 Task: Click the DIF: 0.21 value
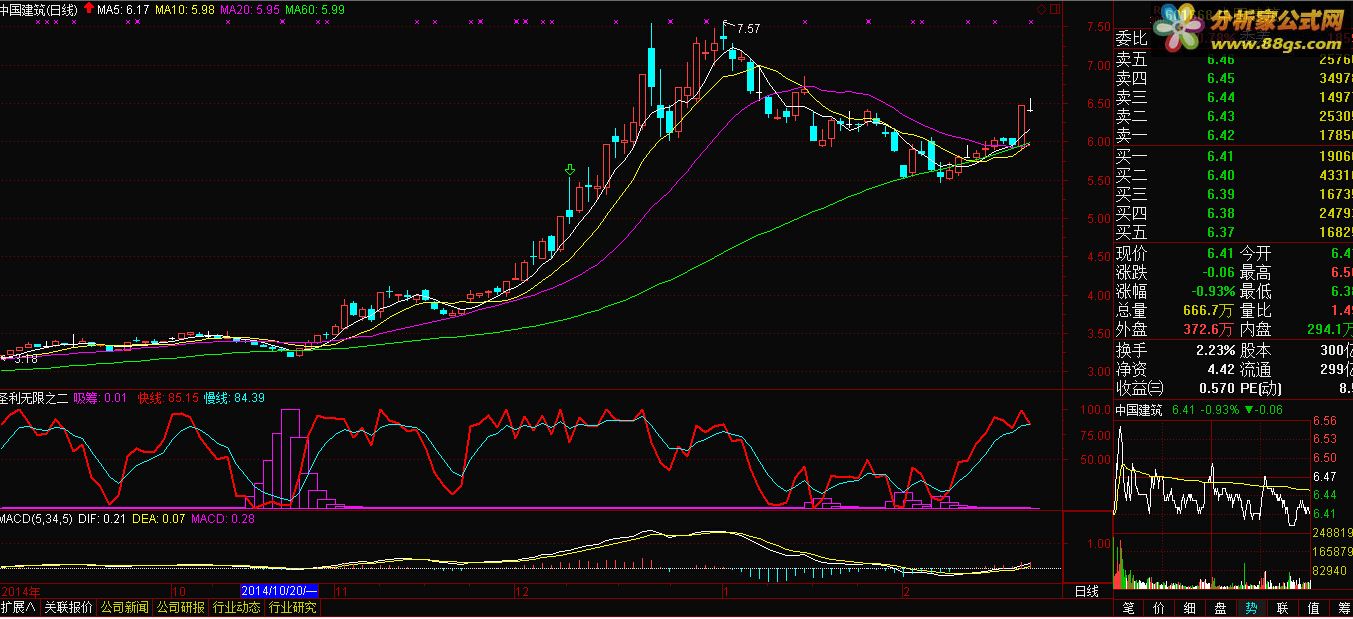(102, 518)
